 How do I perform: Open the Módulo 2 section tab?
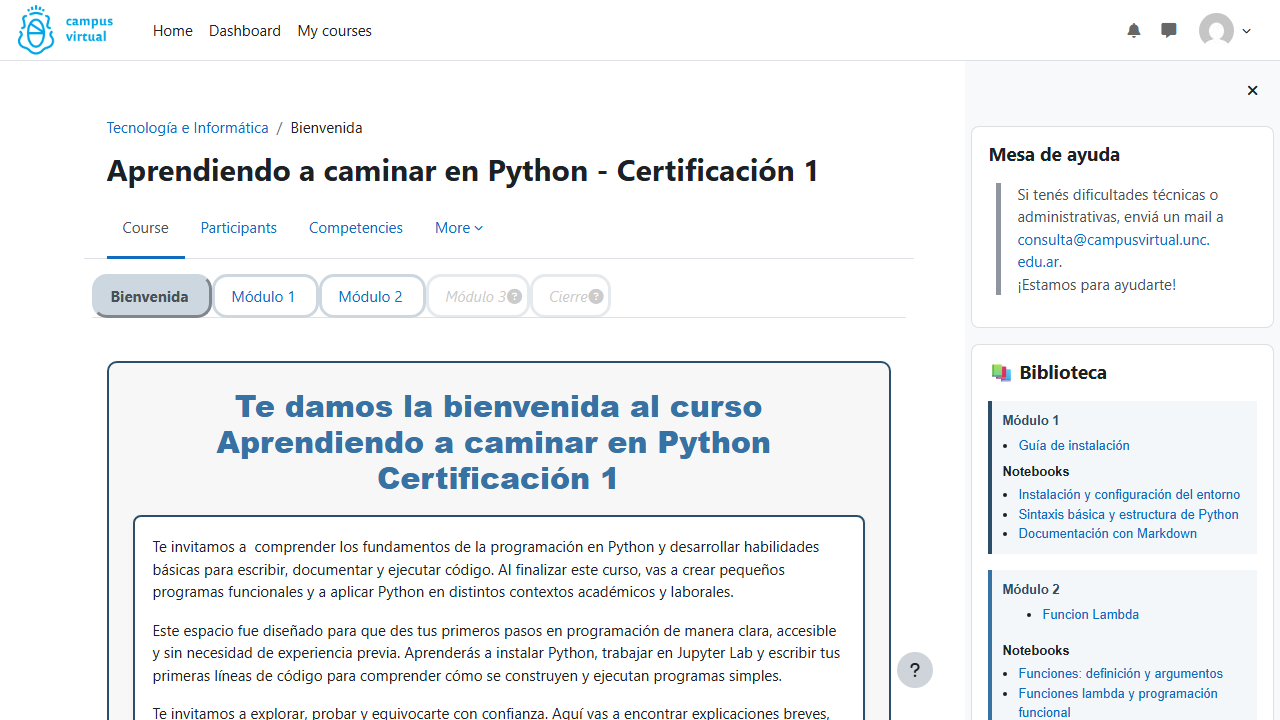tap(371, 296)
